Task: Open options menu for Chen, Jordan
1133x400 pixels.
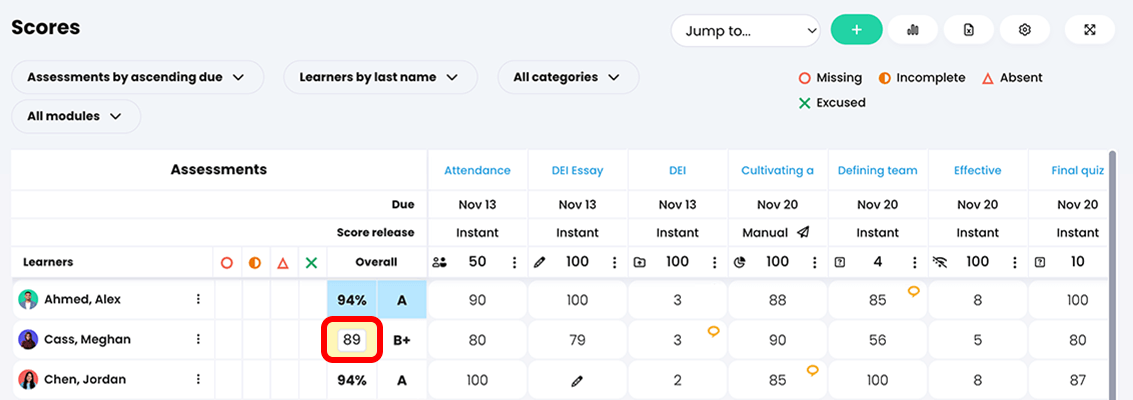Action: click(x=198, y=379)
